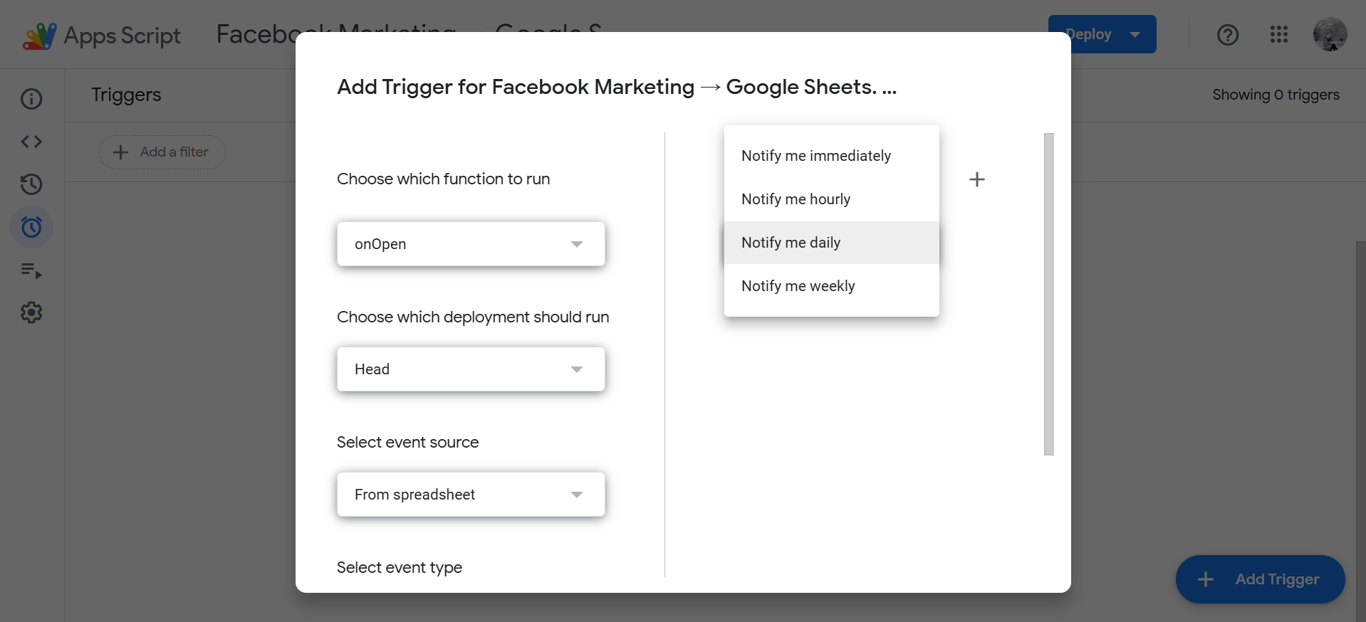Click the Add Trigger button
Viewport: 1366px width, 622px height.
tap(1260, 579)
